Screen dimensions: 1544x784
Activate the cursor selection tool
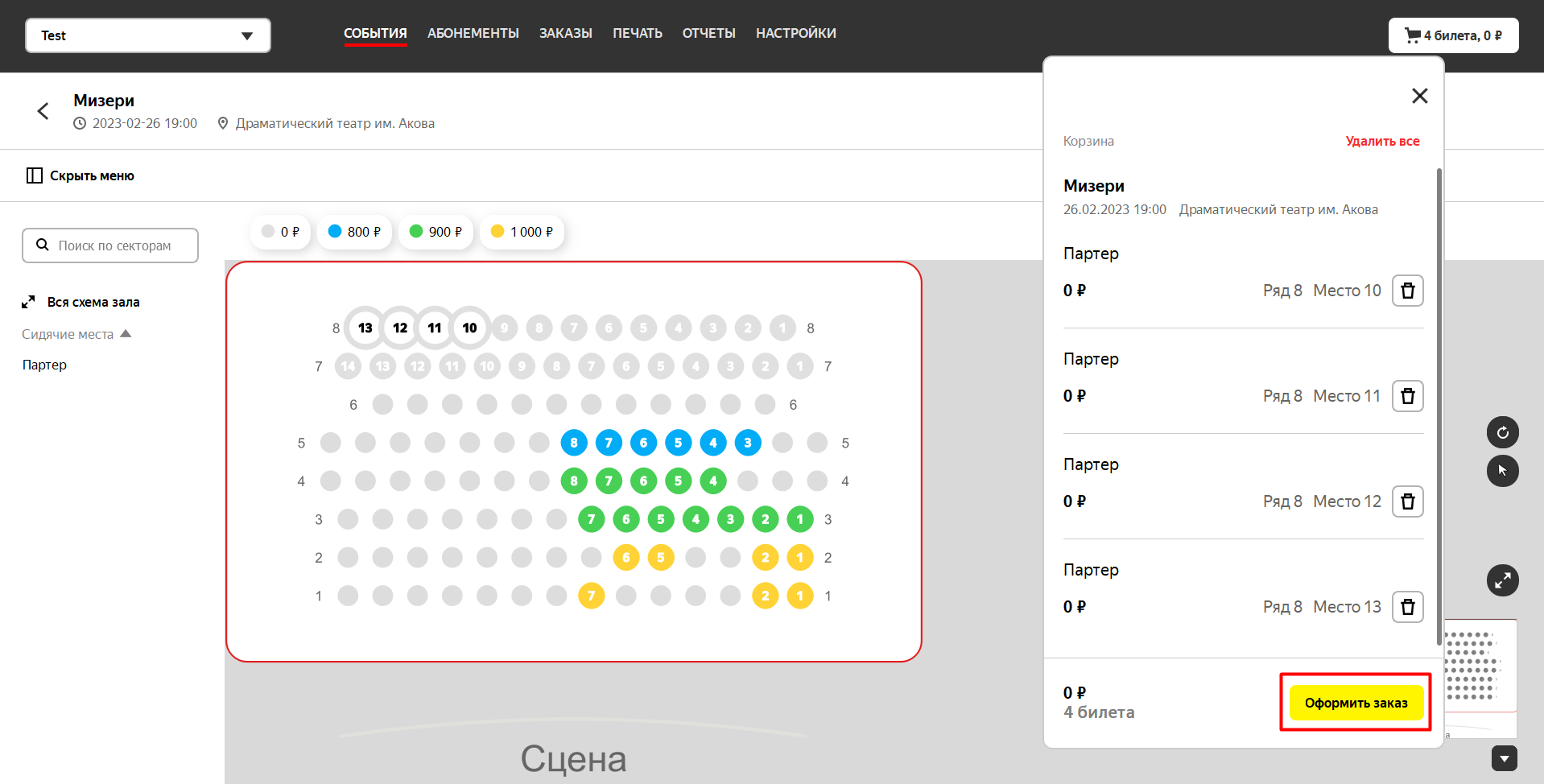coord(1502,471)
